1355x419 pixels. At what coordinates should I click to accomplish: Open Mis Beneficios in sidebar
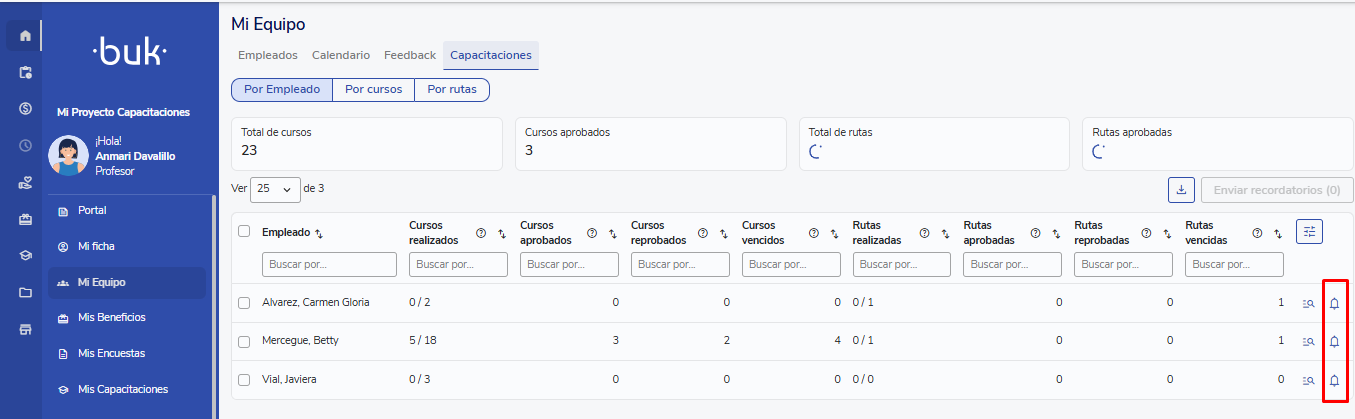[111, 317]
